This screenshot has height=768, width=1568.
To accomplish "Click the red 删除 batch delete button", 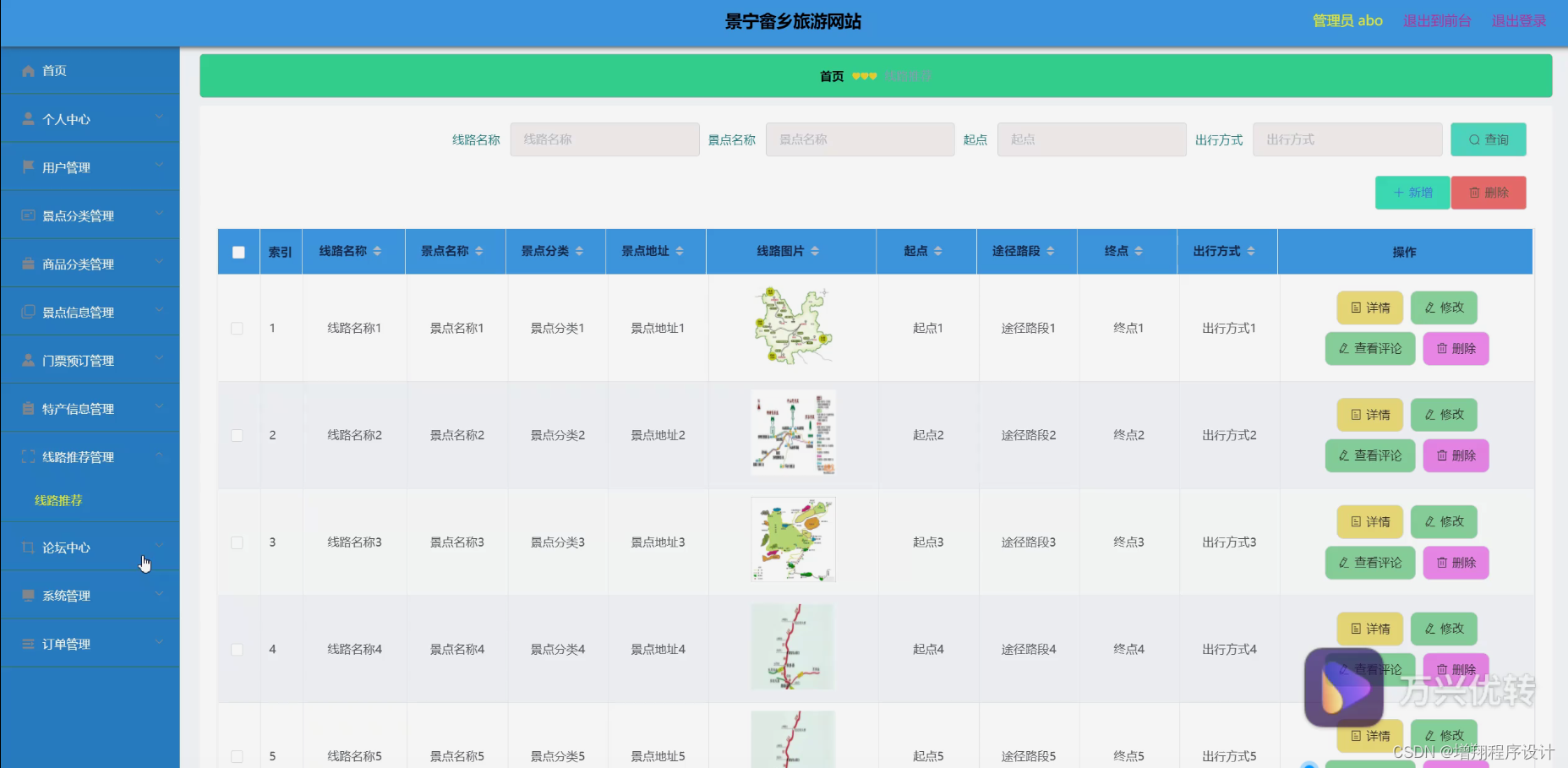I will point(1489,193).
